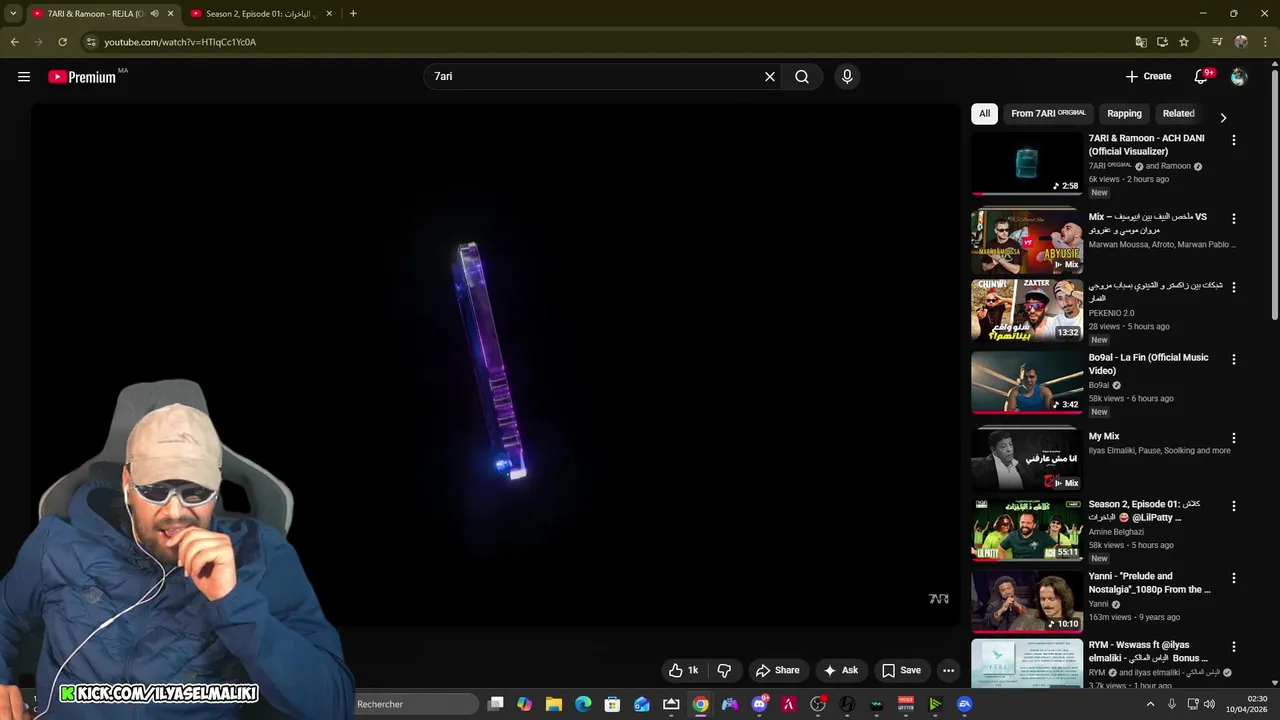1280x720 pixels.
Task: Open YouTube notifications bell
Action: coord(1201,77)
